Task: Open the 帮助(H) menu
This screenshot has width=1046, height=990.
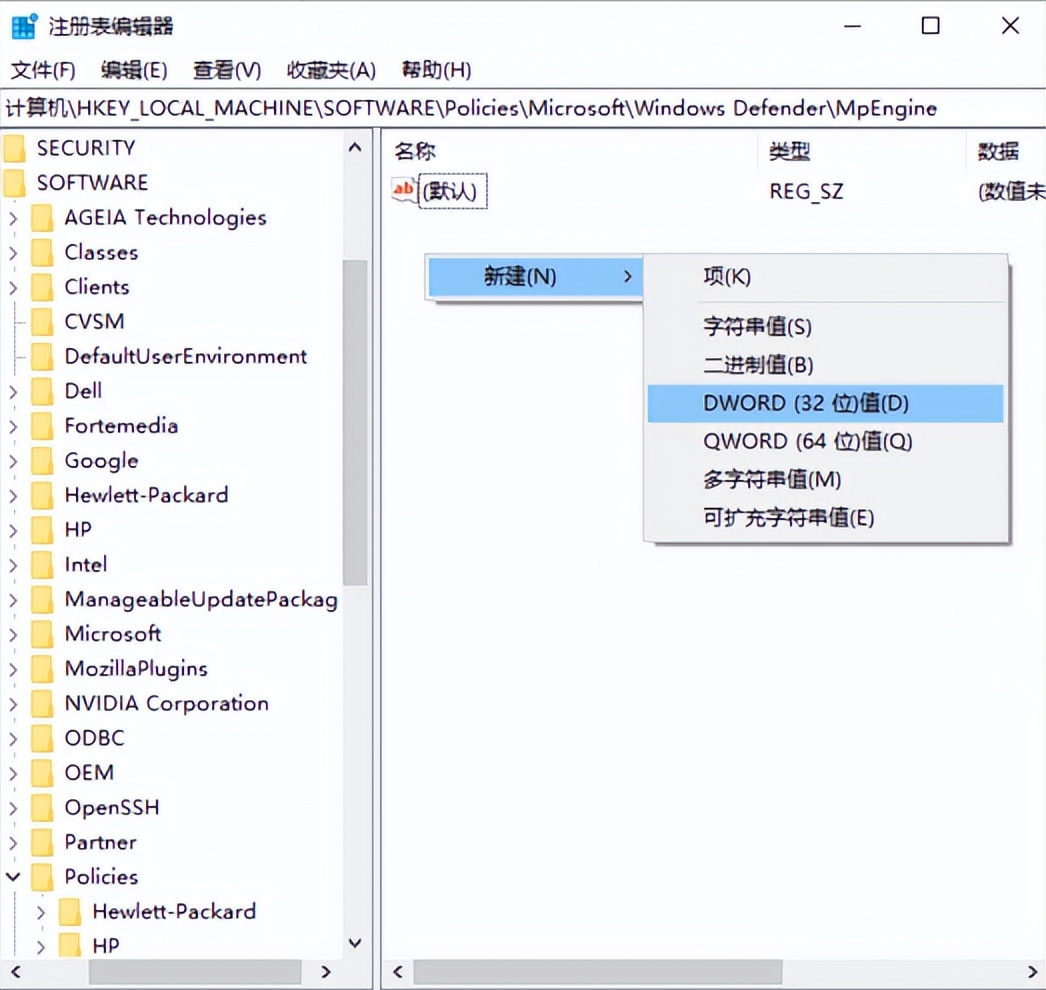Action: [436, 69]
